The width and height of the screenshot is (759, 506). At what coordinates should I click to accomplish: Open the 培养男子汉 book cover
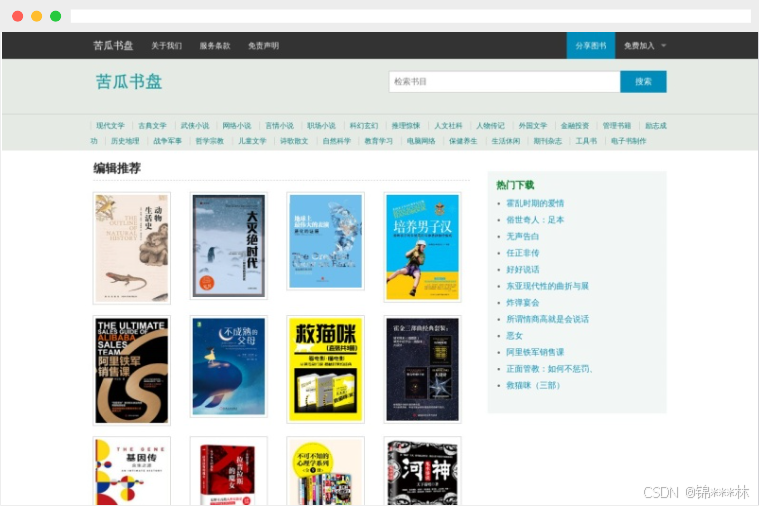pyautogui.click(x=423, y=247)
